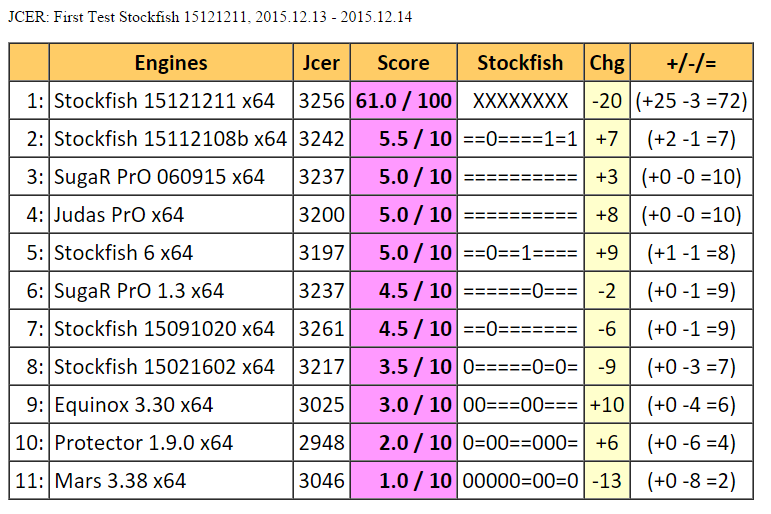Click record (+1 -1 =8)
This screenshot has width=771, height=514.
click(691, 253)
